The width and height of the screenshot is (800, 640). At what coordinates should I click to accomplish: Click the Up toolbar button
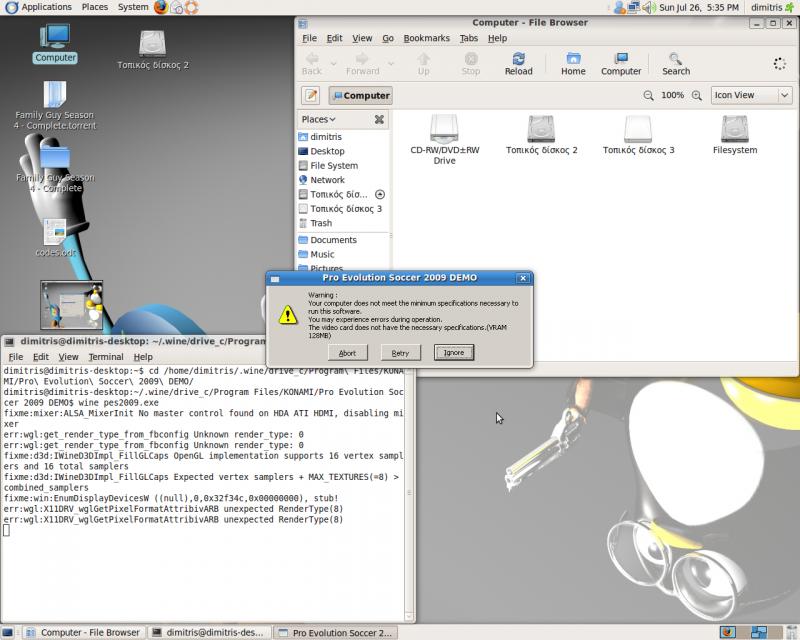point(423,64)
